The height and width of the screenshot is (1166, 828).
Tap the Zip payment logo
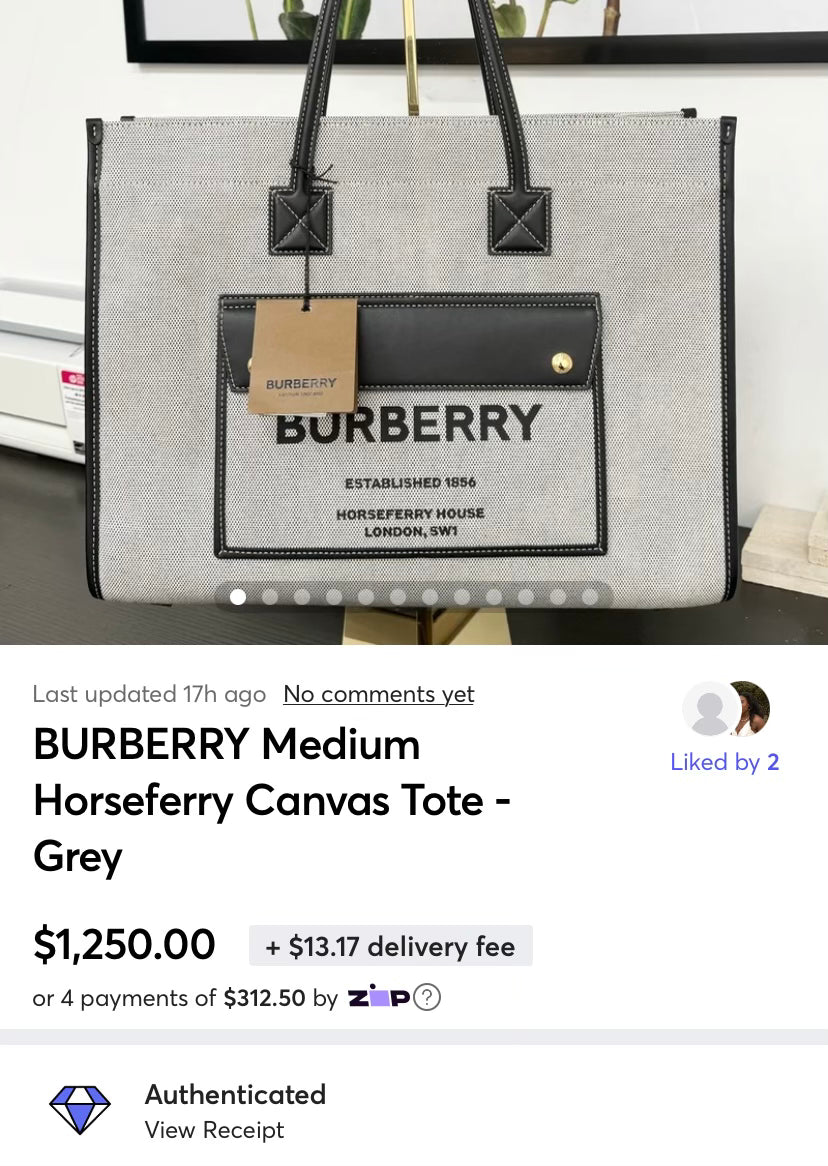[379, 996]
